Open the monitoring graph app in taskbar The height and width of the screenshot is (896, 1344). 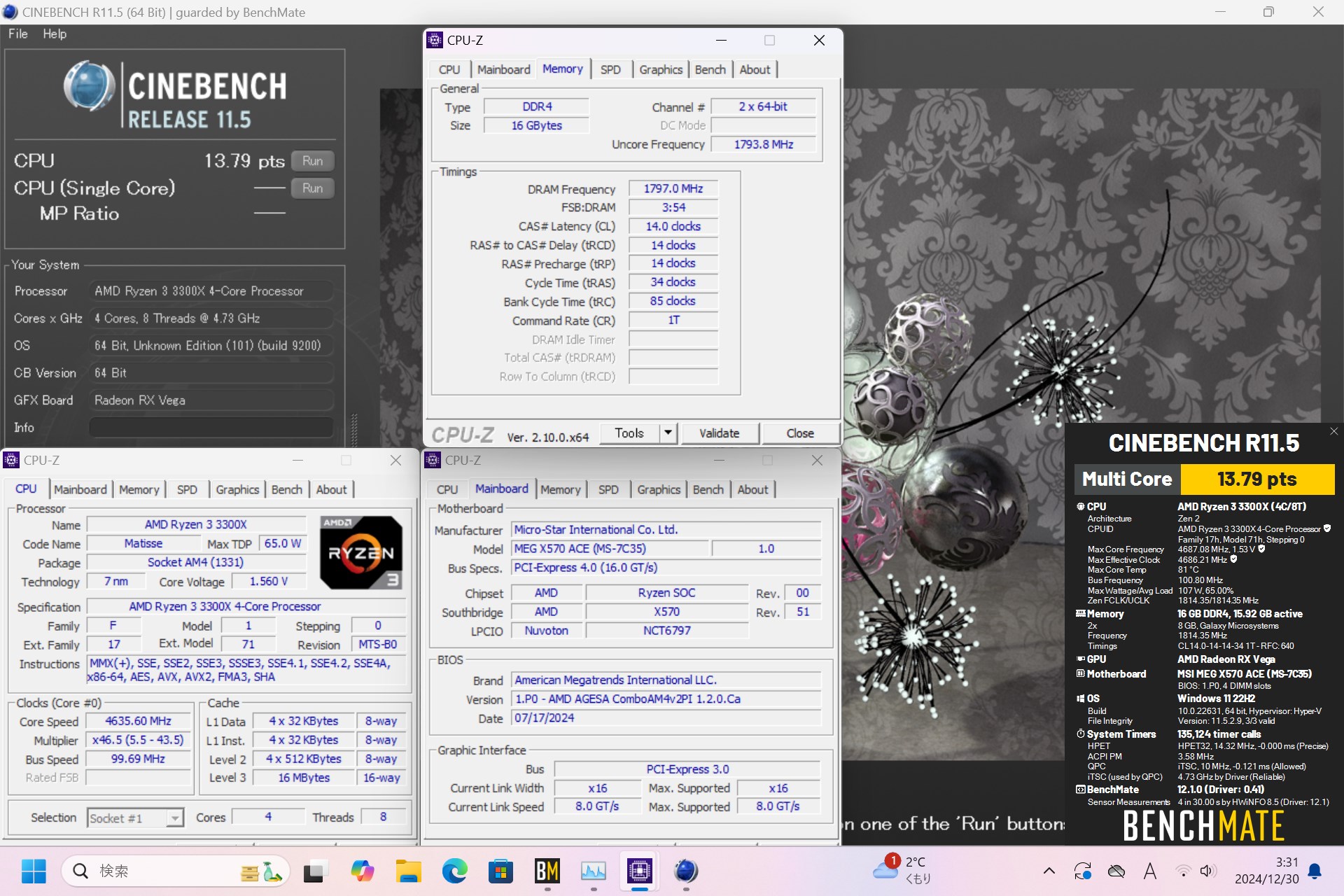coord(593,871)
